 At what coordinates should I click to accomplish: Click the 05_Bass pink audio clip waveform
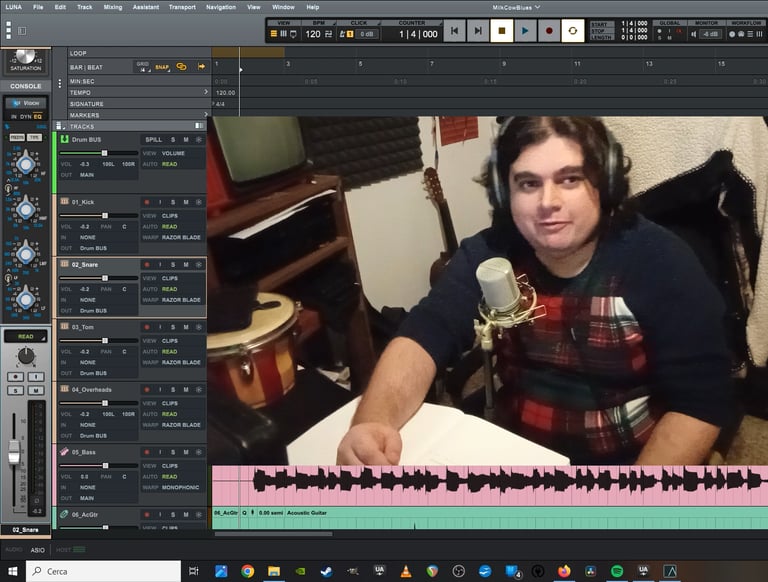[490, 486]
